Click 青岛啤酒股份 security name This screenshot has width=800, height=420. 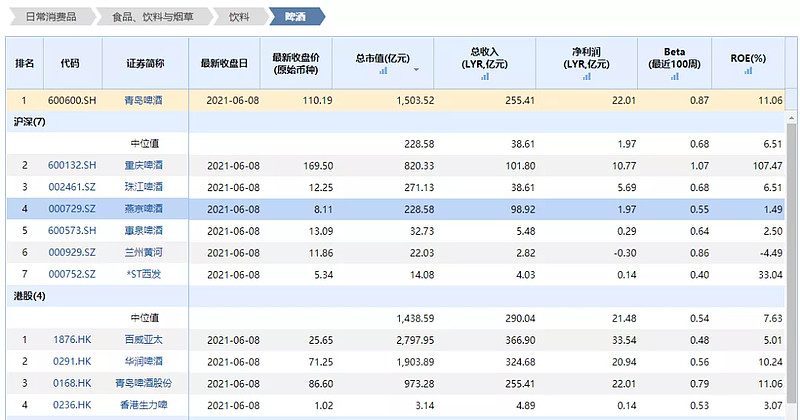144,383
